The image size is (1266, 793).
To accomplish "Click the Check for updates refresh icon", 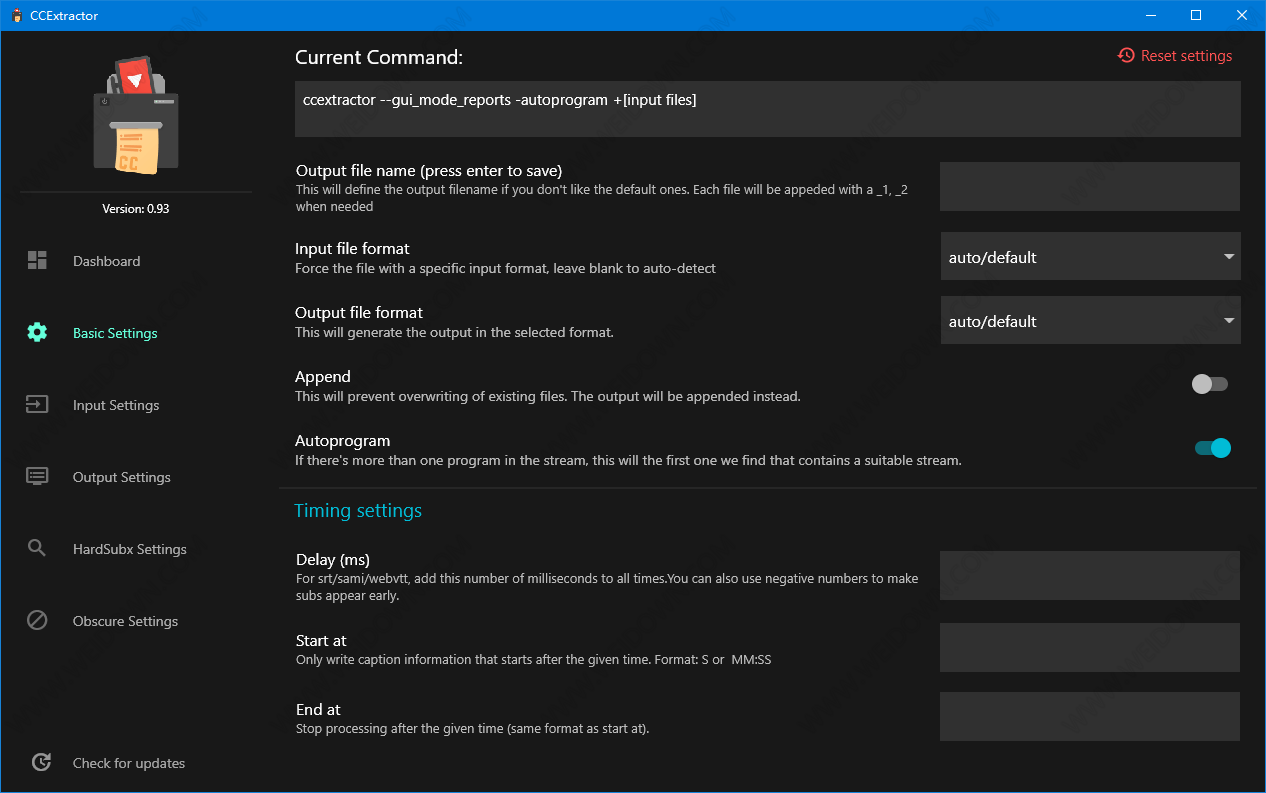I will click(41, 762).
